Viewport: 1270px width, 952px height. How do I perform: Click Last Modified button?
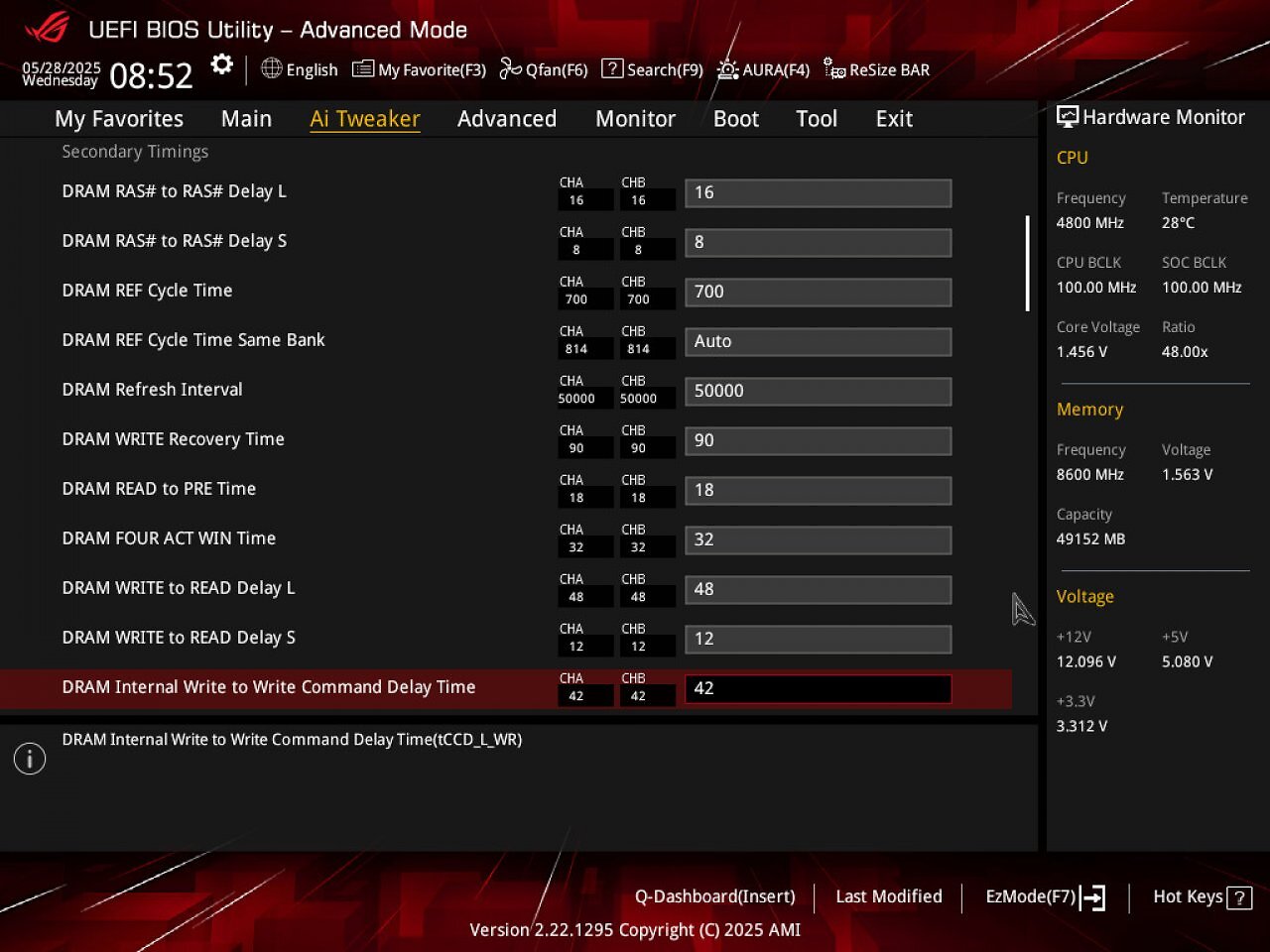coord(889,896)
